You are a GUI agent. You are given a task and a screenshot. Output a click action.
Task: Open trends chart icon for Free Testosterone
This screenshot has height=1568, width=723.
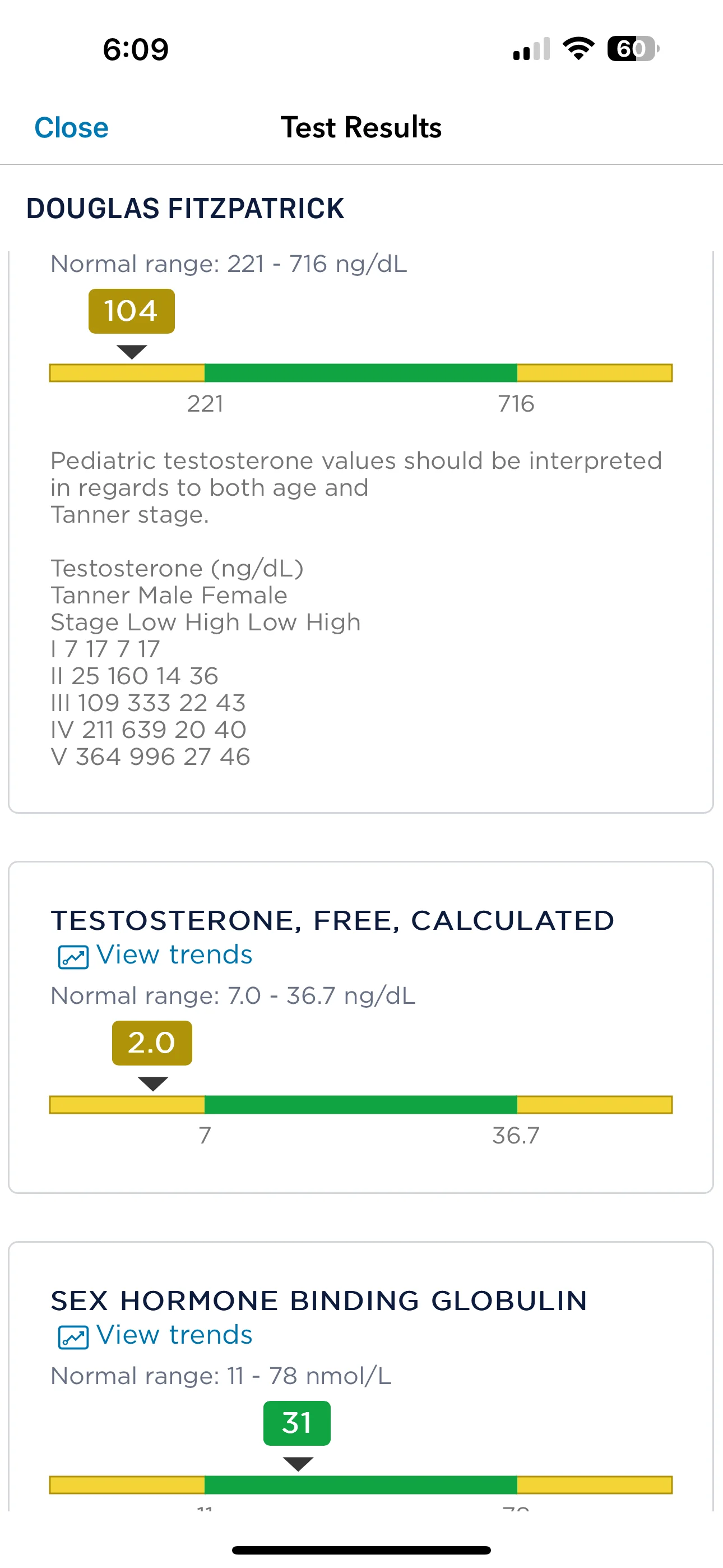pyautogui.click(x=73, y=957)
